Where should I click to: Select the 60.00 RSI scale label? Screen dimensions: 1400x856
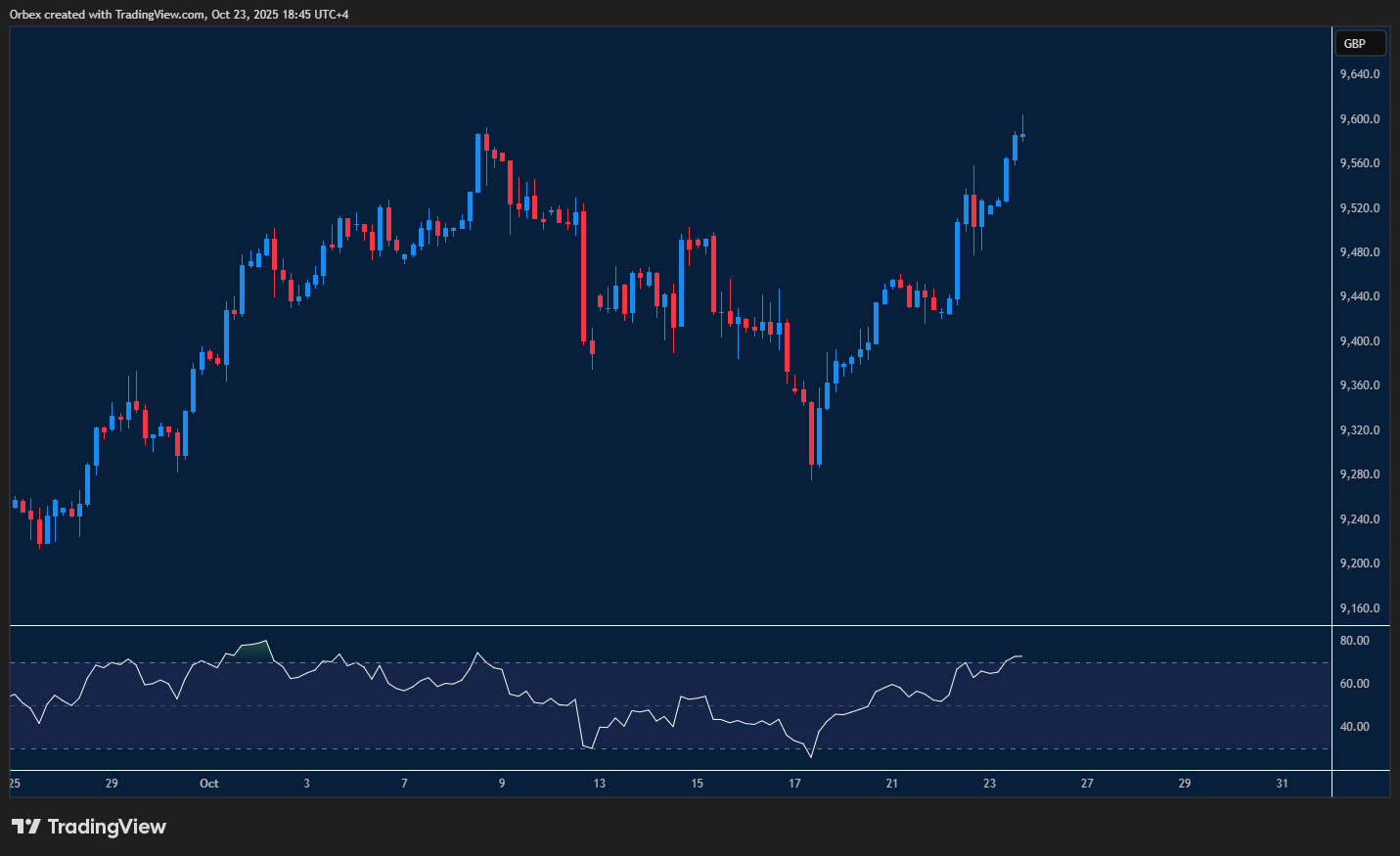(1355, 684)
